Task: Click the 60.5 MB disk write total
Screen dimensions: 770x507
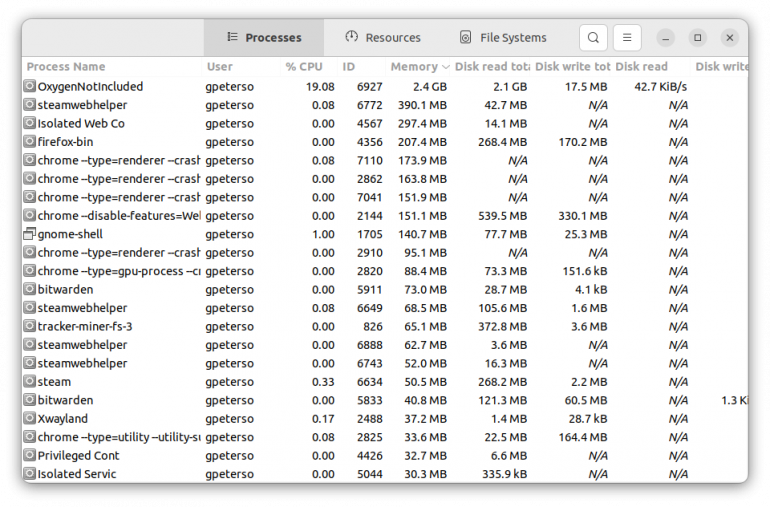Action: tap(586, 400)
